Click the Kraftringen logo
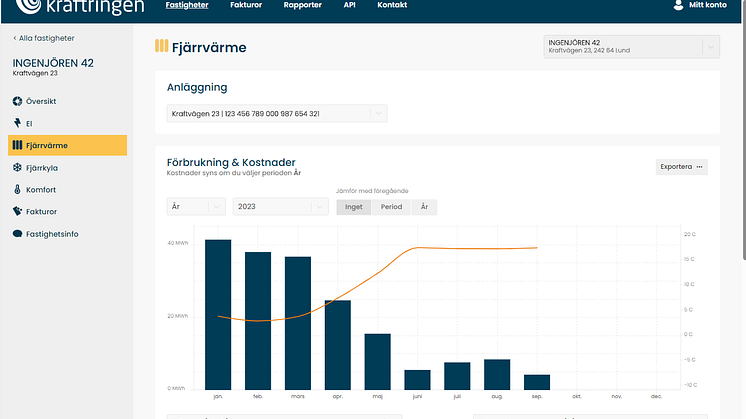The width and height of the screenshot is (746, 419). [x=79, y=7]
